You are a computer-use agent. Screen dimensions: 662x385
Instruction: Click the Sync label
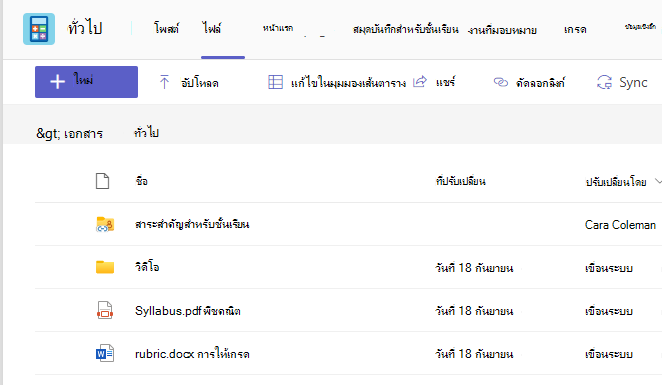(x=633, y=83)
